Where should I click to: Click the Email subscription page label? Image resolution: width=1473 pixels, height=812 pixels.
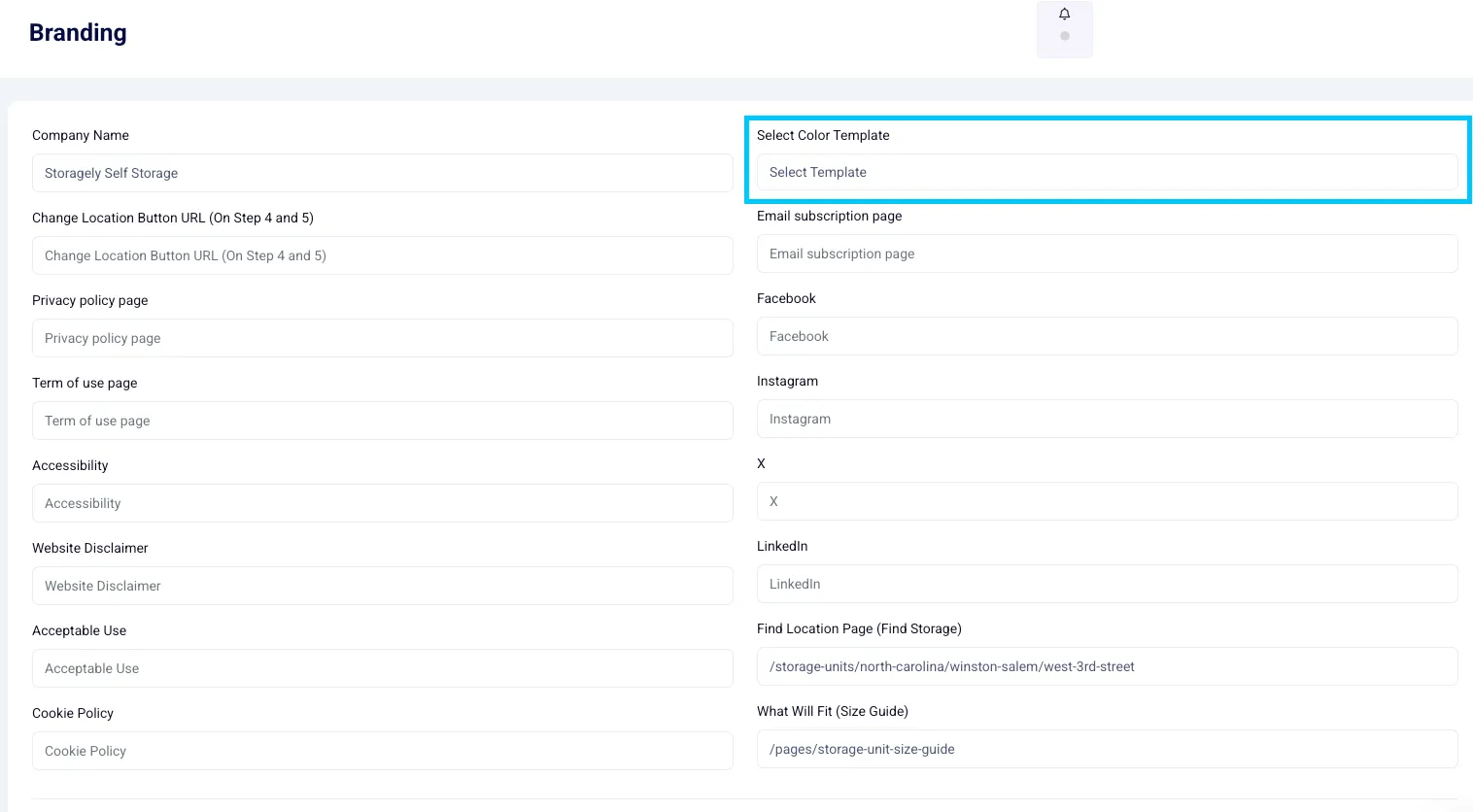coord(830,216)
